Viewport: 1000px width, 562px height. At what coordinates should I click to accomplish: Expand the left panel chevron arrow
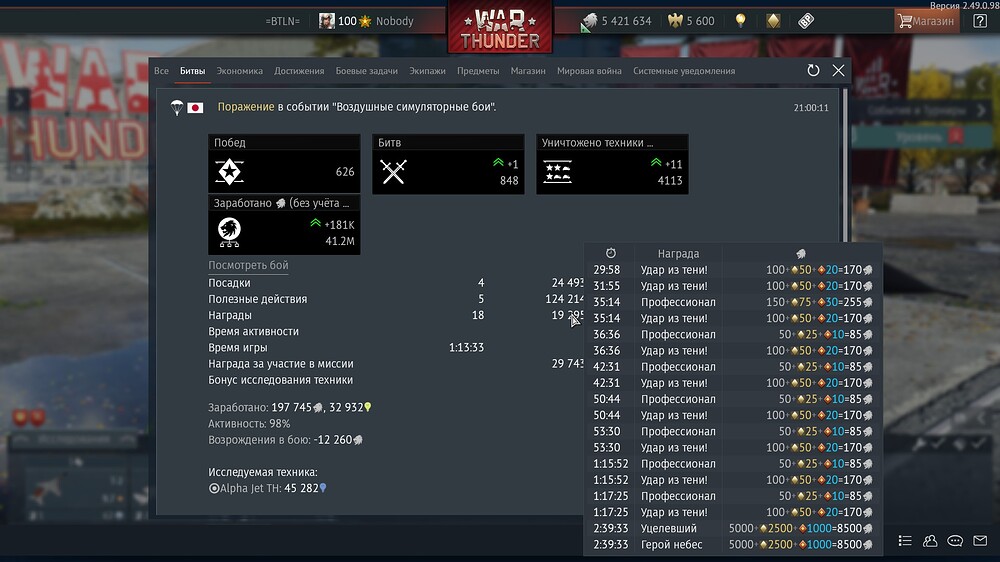(18, 100)
